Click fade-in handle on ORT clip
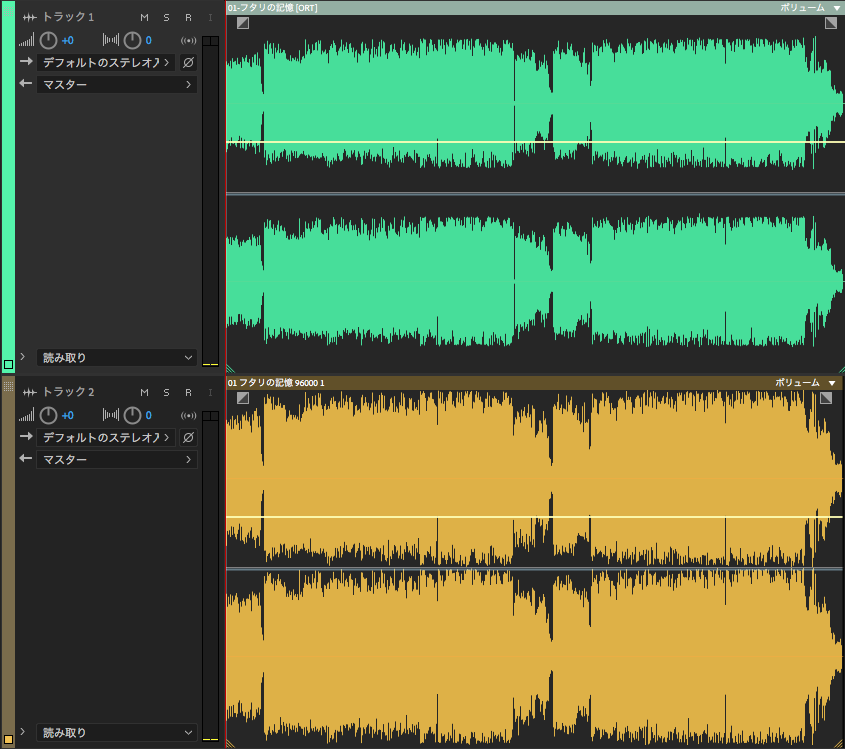 tap(243, 23)
